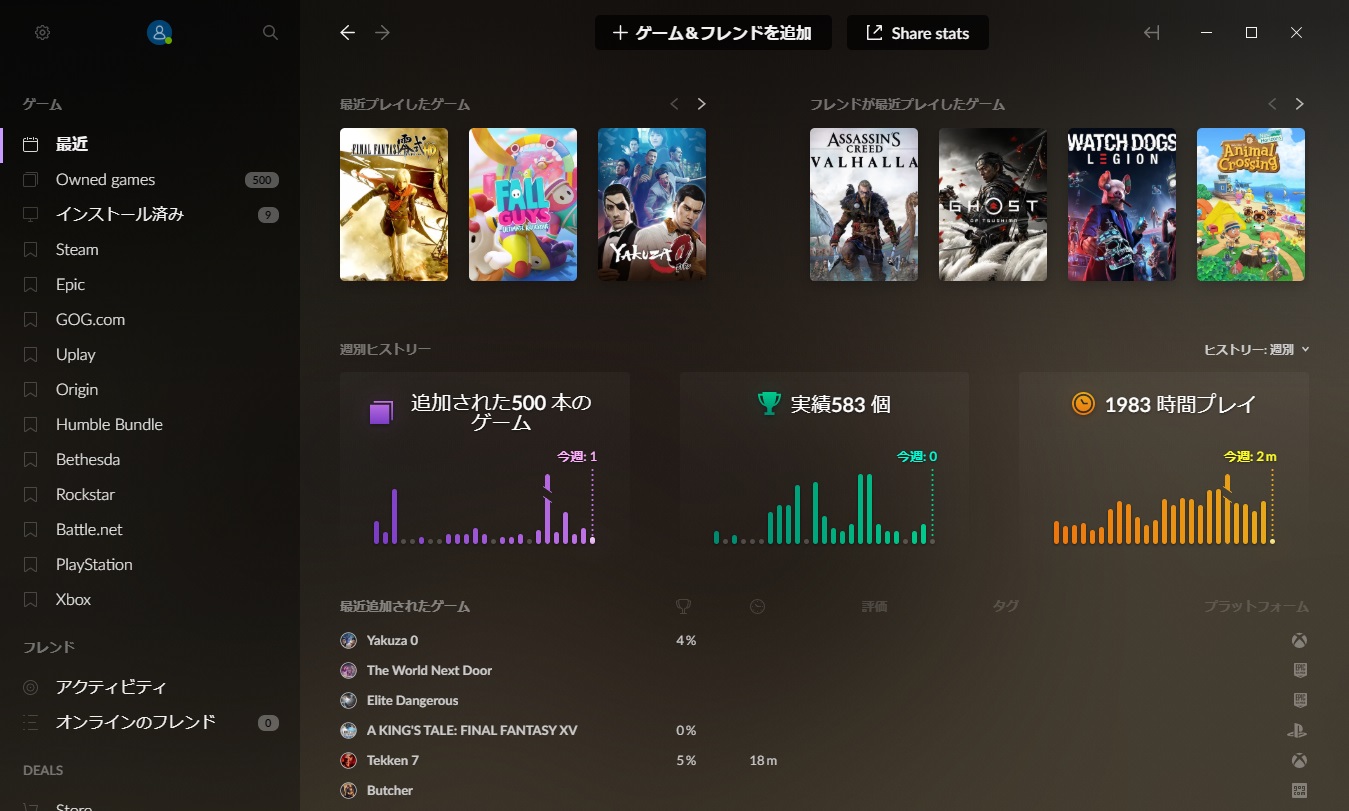
Task: Open Watch Dogs Legion cover
Action: (x=1122, y=204)
